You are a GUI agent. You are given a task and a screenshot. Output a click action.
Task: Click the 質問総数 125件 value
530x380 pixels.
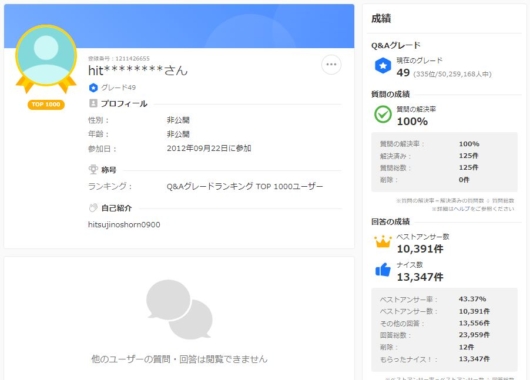click(468, 167)
